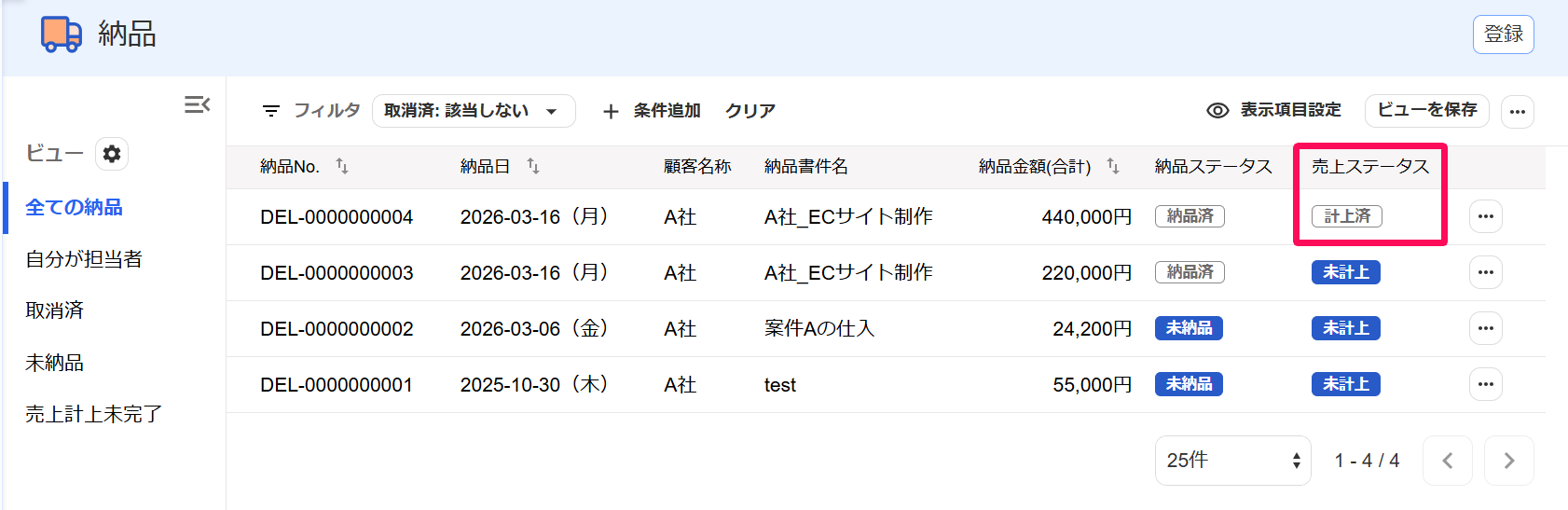Click 未計上 badge in DEL-0000000001 row
This screenshot has height=510, width=1568.
coord(1346,384)
